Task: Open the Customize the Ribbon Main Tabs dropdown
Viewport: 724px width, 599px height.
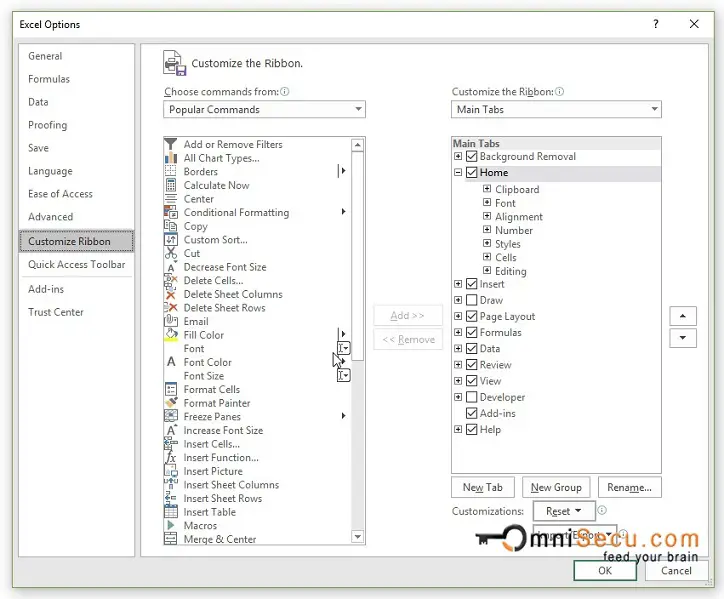Action: coord(556,109)
